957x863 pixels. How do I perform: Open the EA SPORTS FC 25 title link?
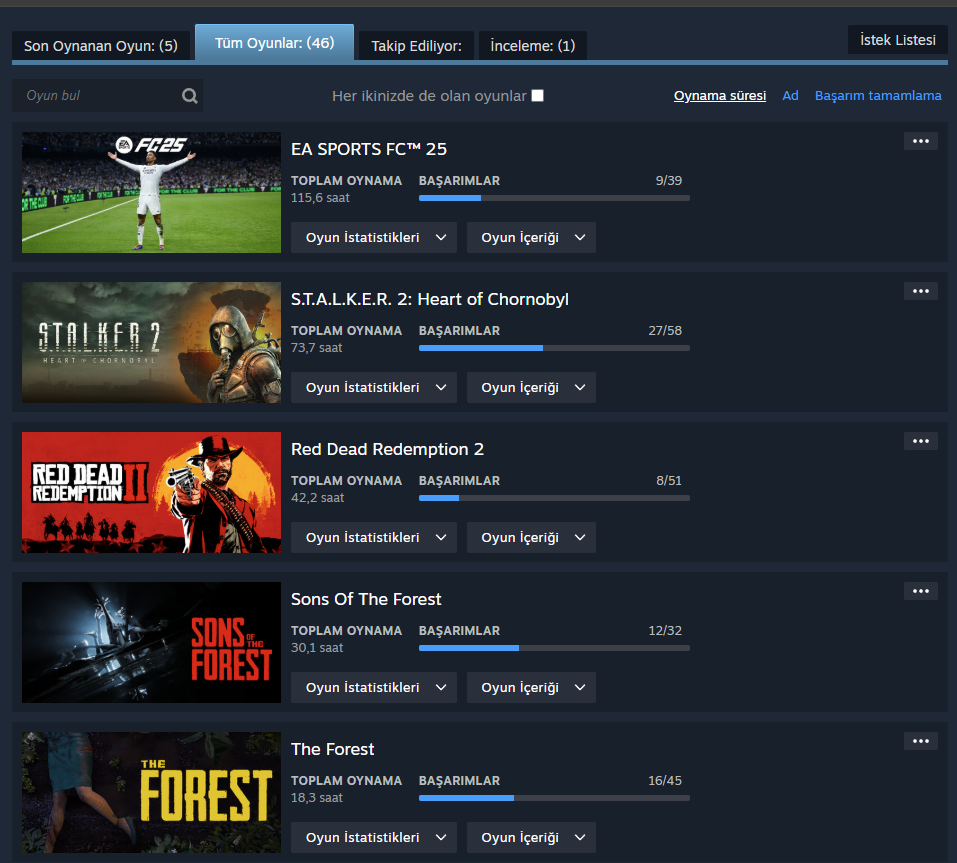click(x=369, y=149)
